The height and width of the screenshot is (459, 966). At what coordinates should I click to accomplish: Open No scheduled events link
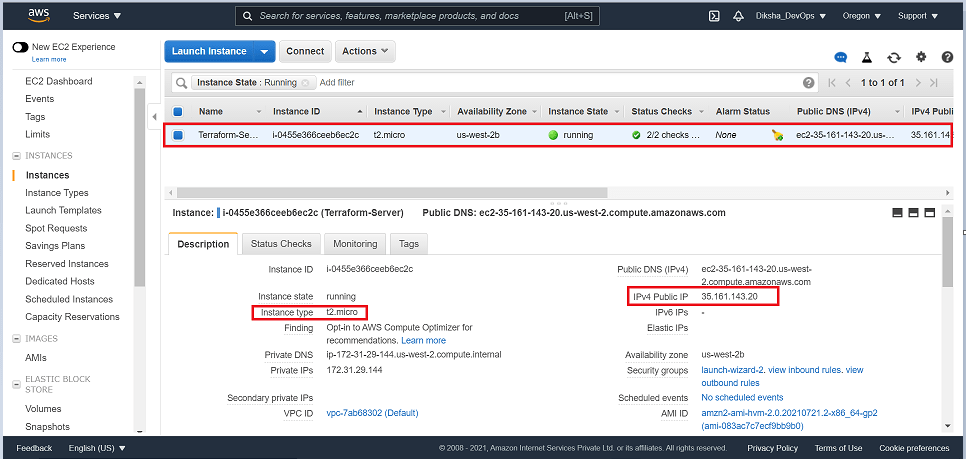pos(742,398)
